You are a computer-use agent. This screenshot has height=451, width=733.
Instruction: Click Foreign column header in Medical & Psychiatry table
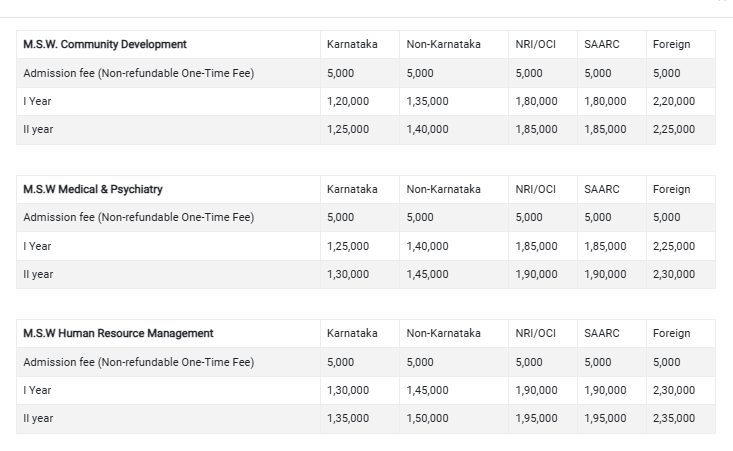point(671,189)
